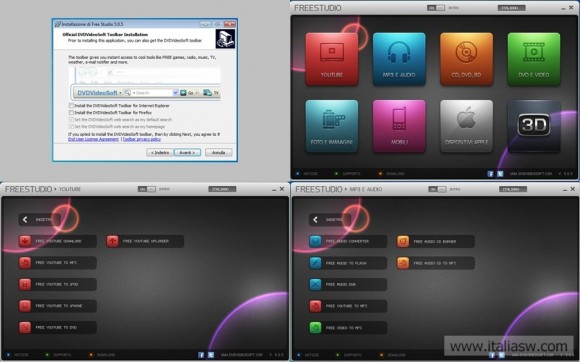Open the pink Mobili tile
This screenshot has width=580, height=362.
399,126
